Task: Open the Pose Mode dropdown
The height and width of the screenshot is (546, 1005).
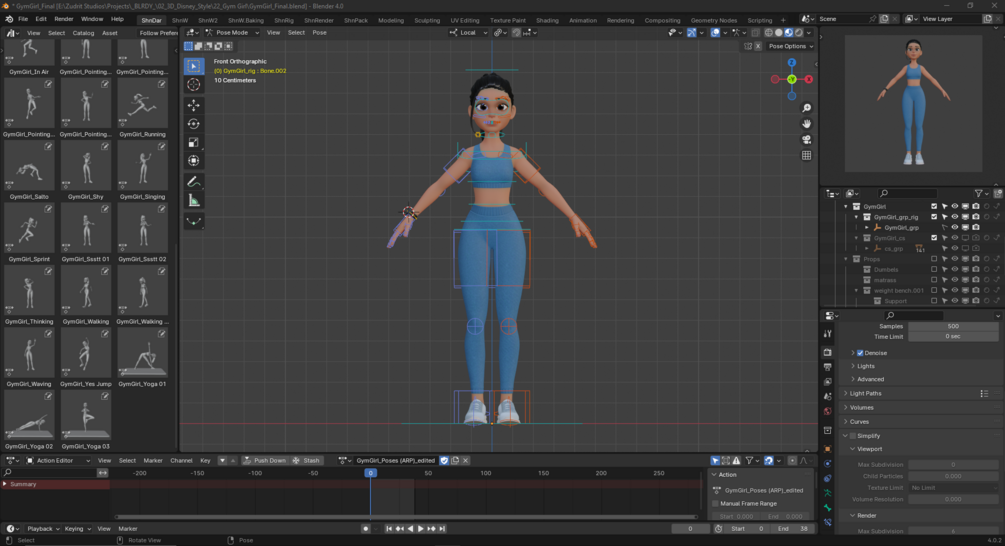Action: tap(232, 33)
